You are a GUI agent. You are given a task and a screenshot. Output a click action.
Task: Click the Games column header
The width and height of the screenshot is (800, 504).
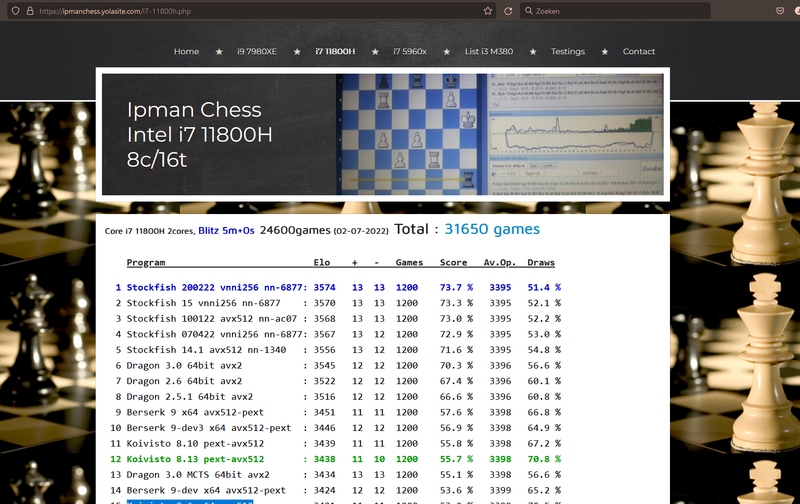409,262
